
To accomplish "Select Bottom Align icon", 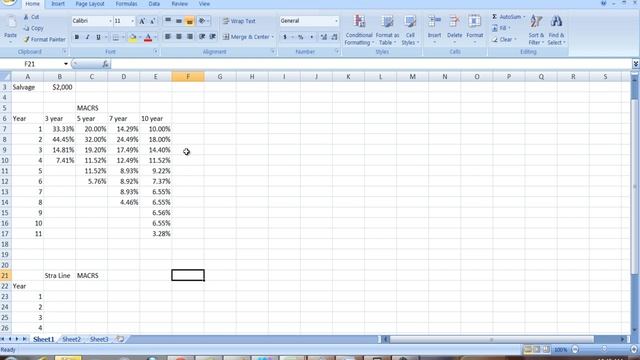I will coord(189,21).
